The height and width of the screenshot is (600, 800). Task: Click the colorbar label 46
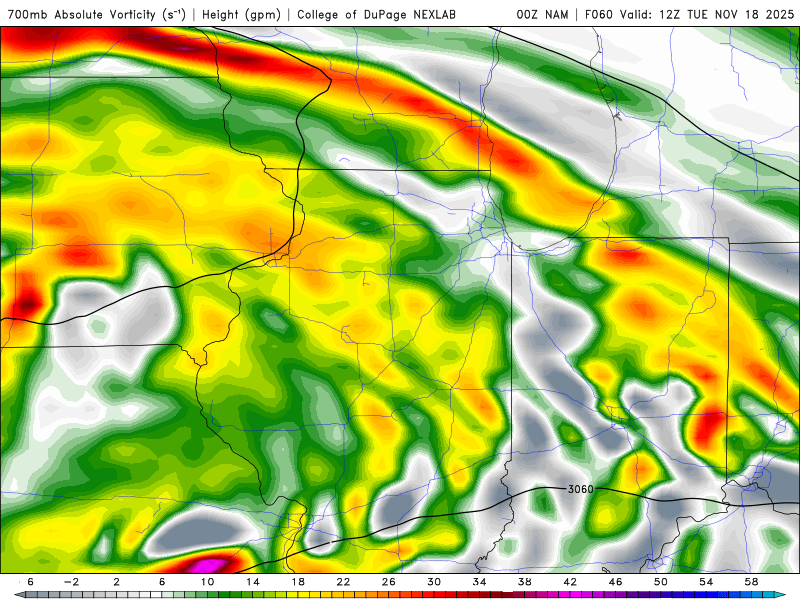(615, 582)
